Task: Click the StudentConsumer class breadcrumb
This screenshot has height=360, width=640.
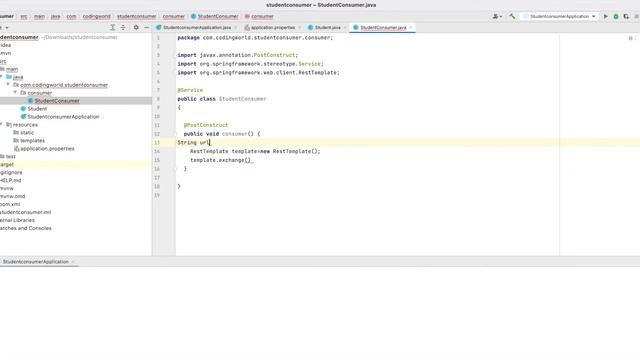Action: click(x=215, y=16)
